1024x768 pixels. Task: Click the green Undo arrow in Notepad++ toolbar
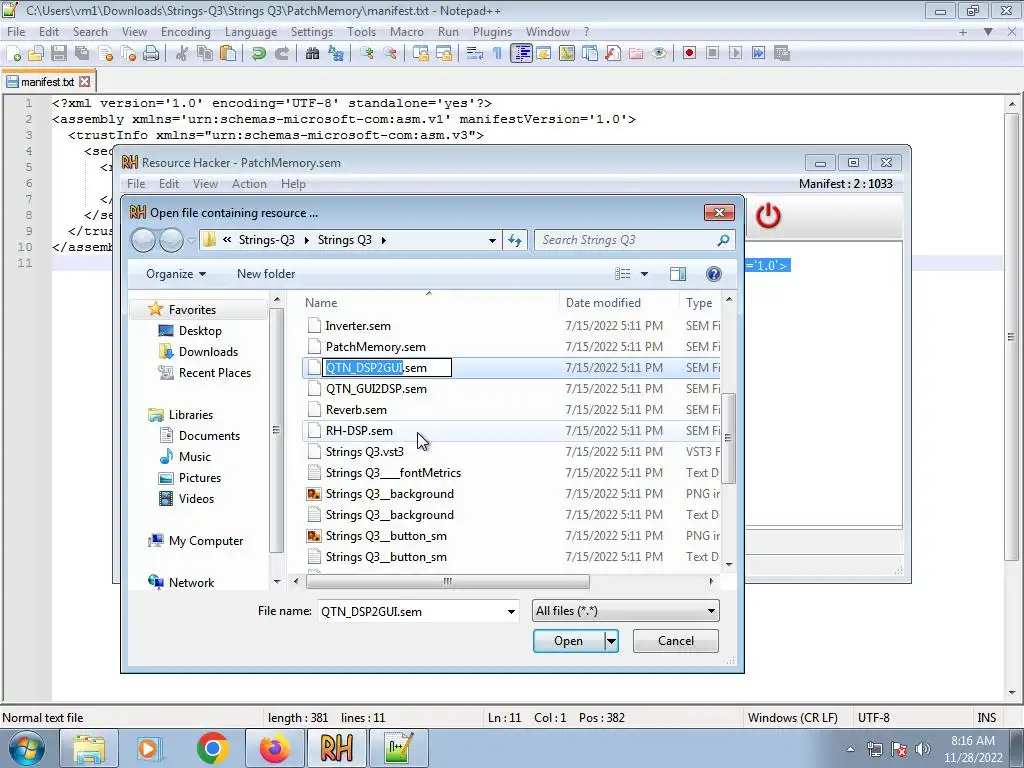point(259,54)
